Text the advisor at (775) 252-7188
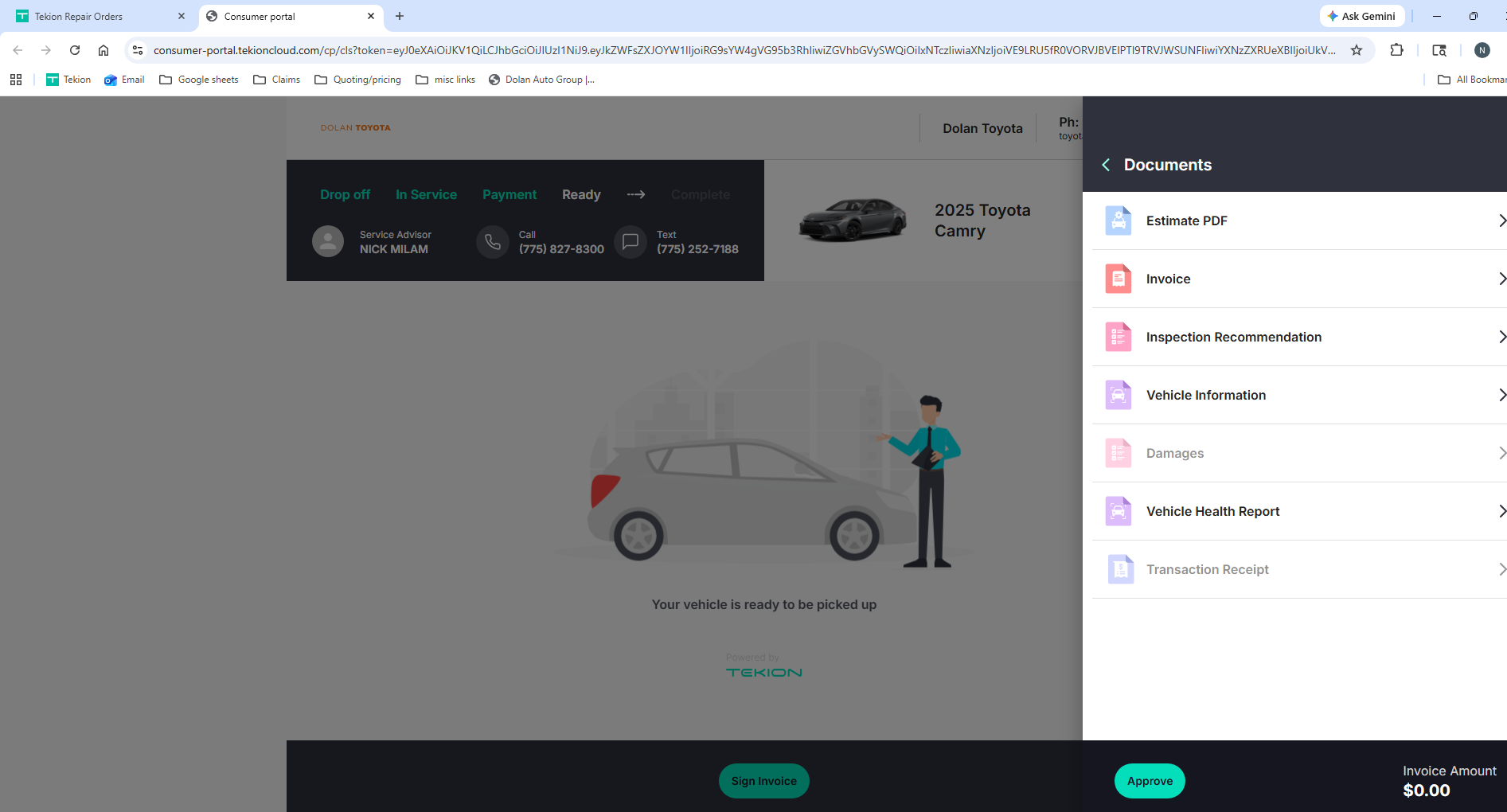 697,249
